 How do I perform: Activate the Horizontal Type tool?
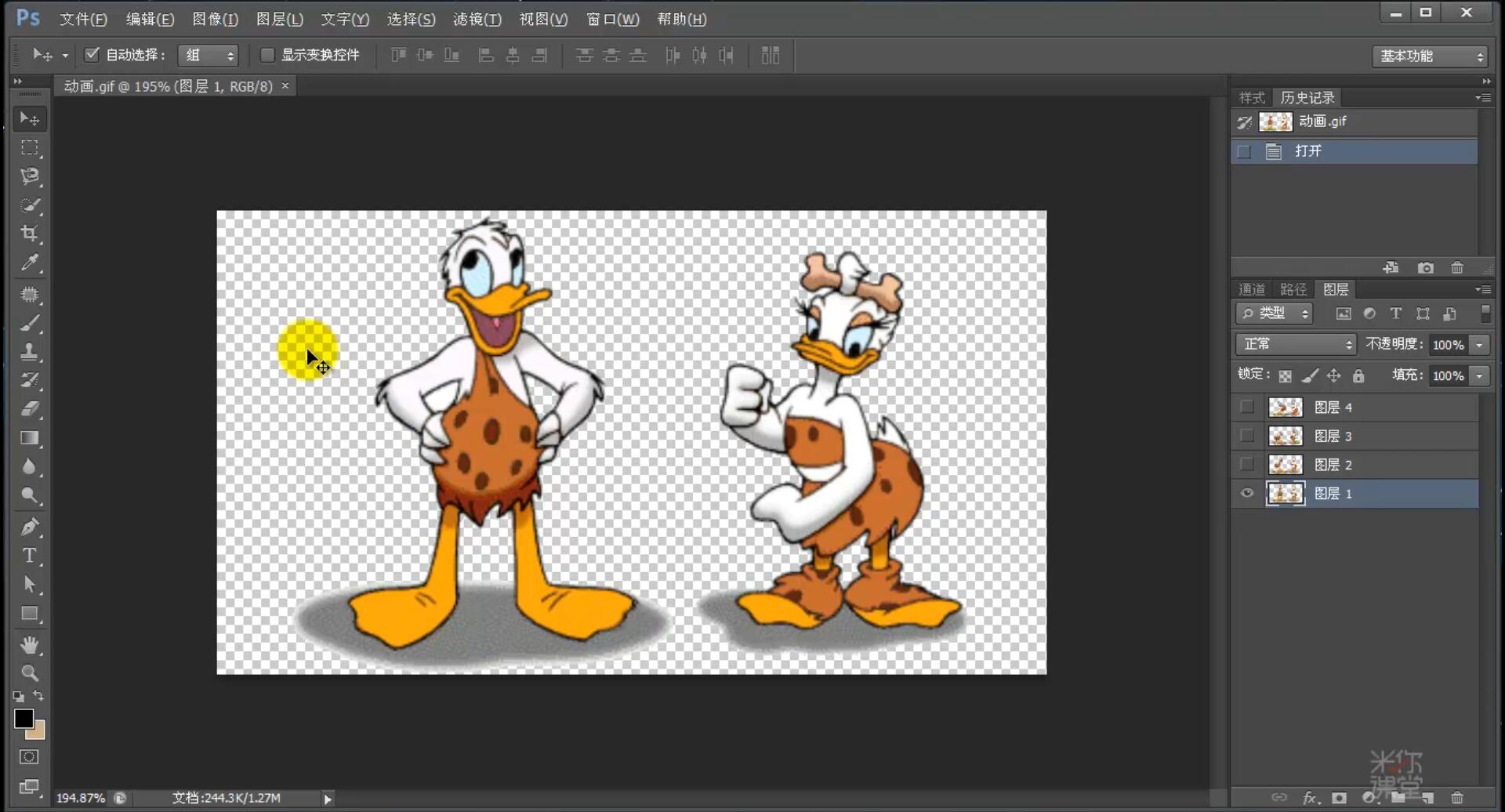[x=30, y=556]
